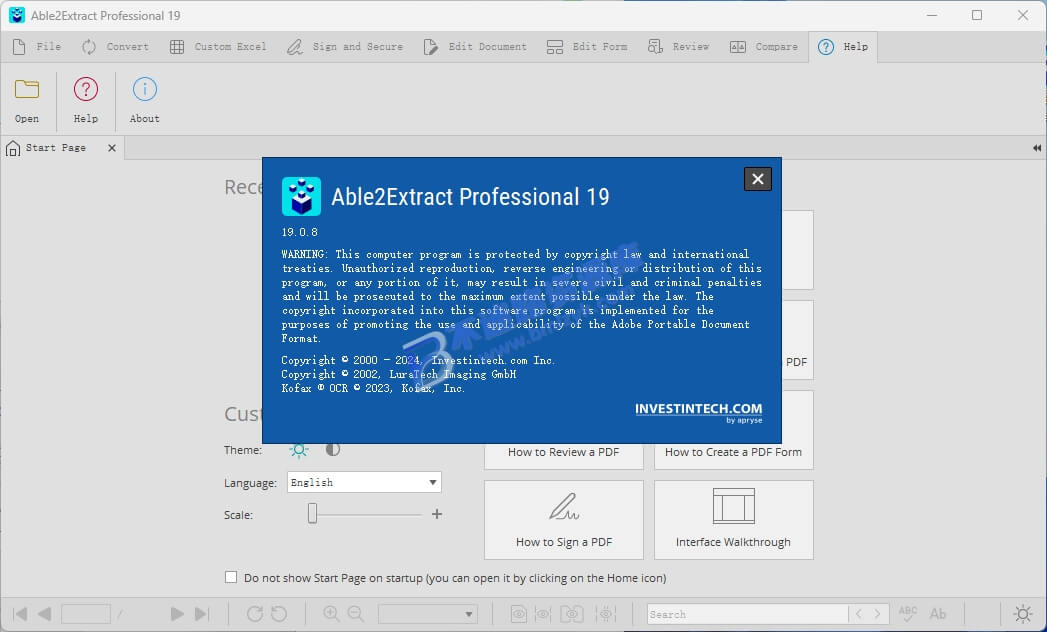Click single page view icon

tap(518, 614)
